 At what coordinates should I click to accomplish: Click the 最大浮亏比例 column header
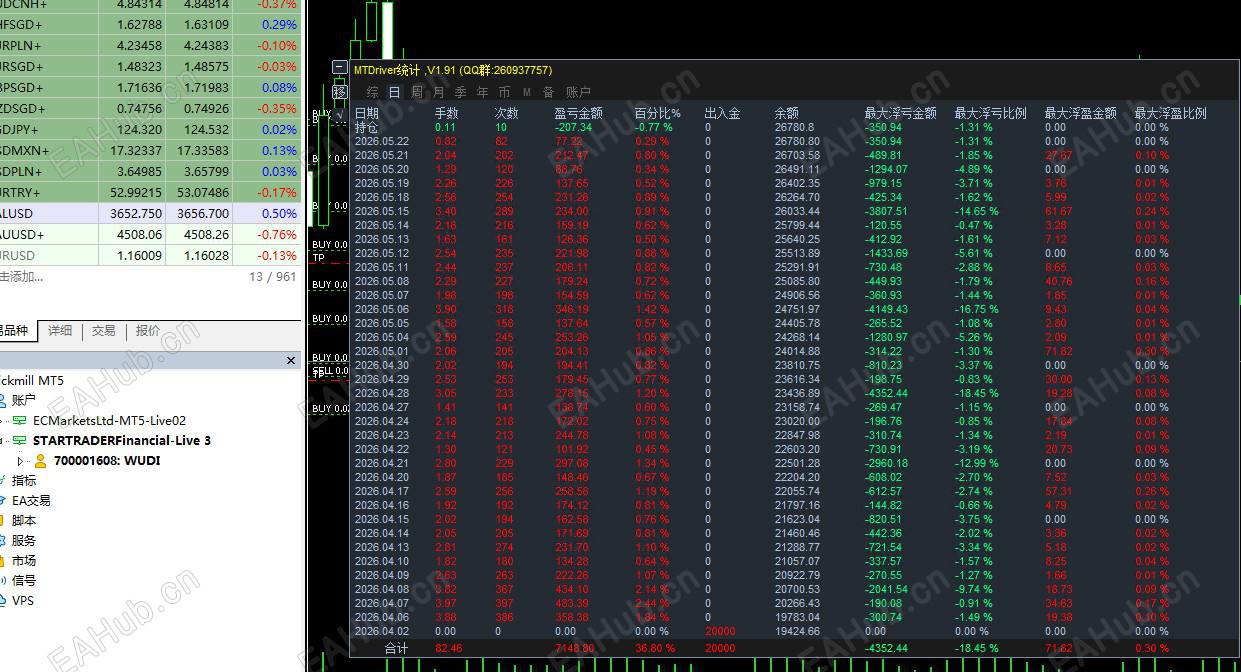pos(991,114)
